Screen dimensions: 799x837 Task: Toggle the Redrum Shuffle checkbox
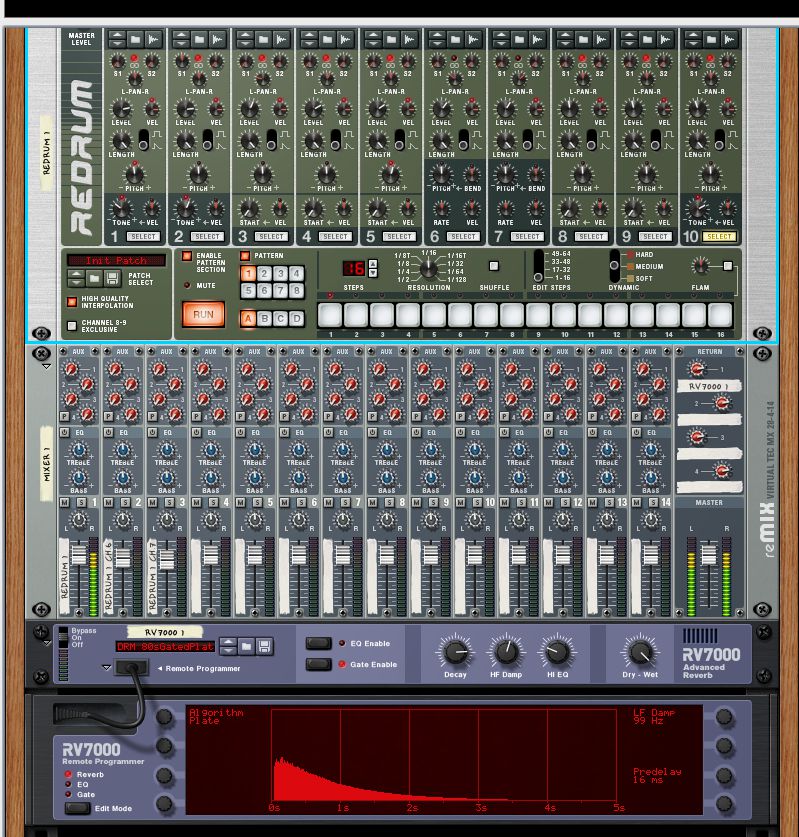pyautogui.click(x=494, y=265)
